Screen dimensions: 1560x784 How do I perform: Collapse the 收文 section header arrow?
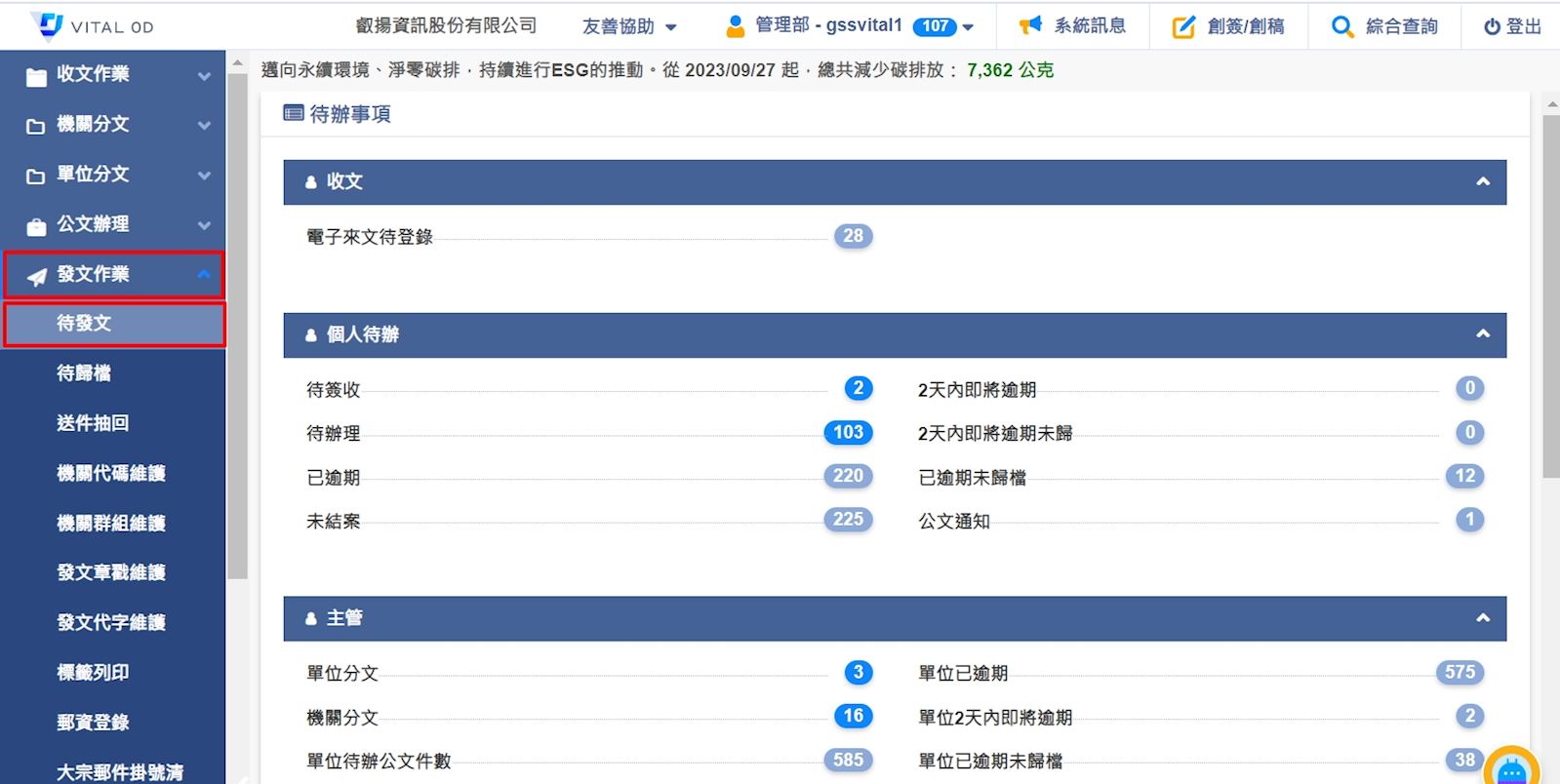coord(1482,182)
